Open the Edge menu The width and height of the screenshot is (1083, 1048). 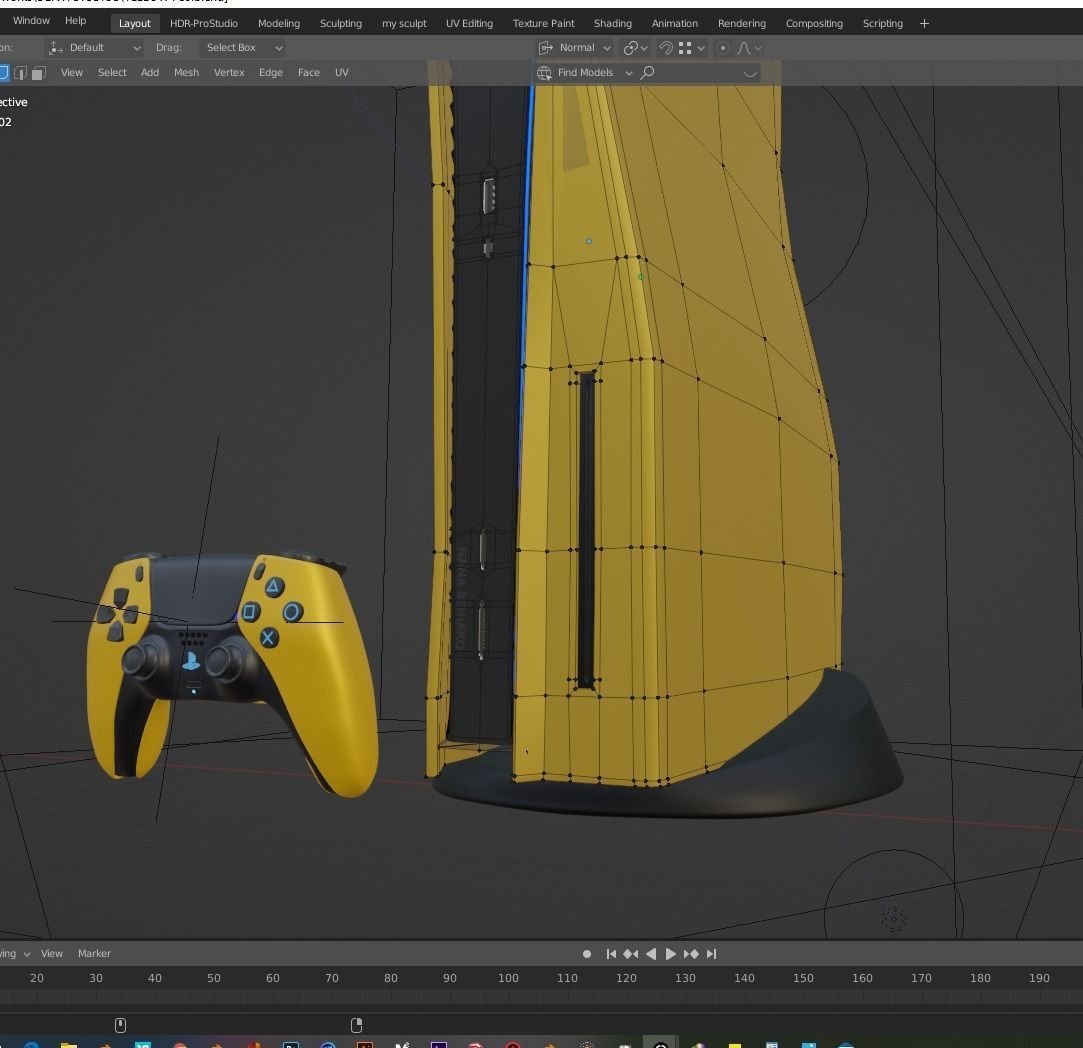click(x=271, y=73)
